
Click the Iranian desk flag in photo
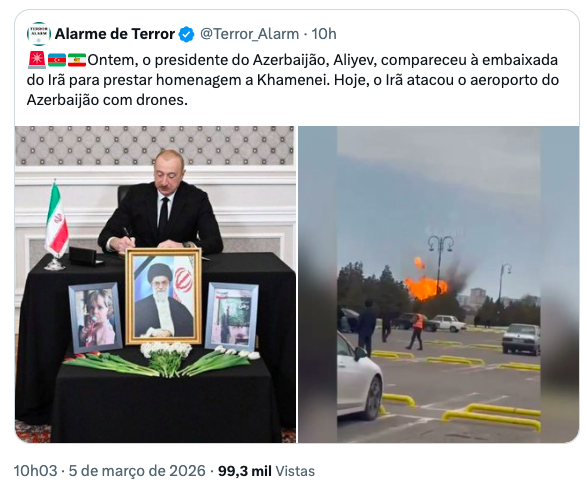[57, 225]
